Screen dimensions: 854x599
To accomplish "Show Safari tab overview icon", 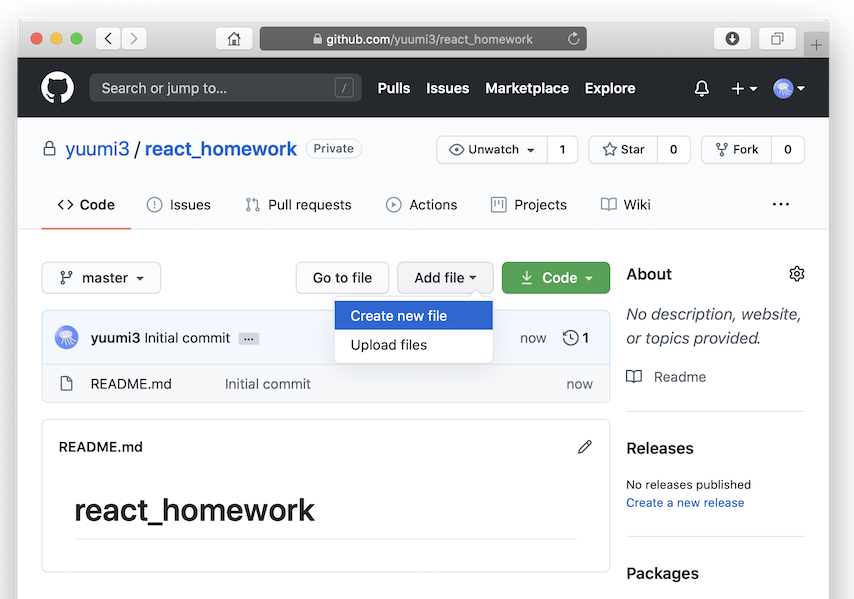I will pyautogui.click(x=777, y=39).
